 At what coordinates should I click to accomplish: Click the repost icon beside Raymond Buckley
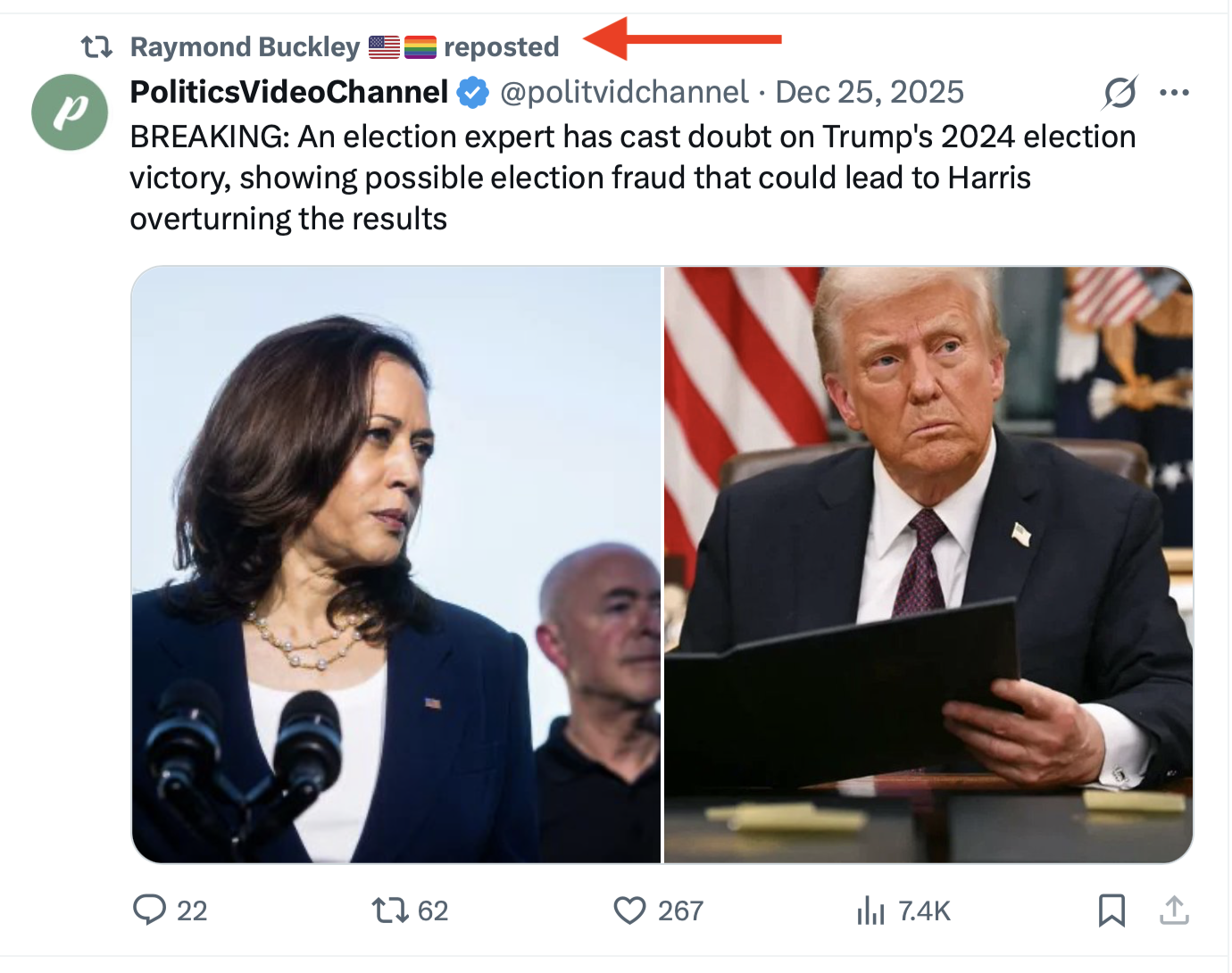pos(96,46)
